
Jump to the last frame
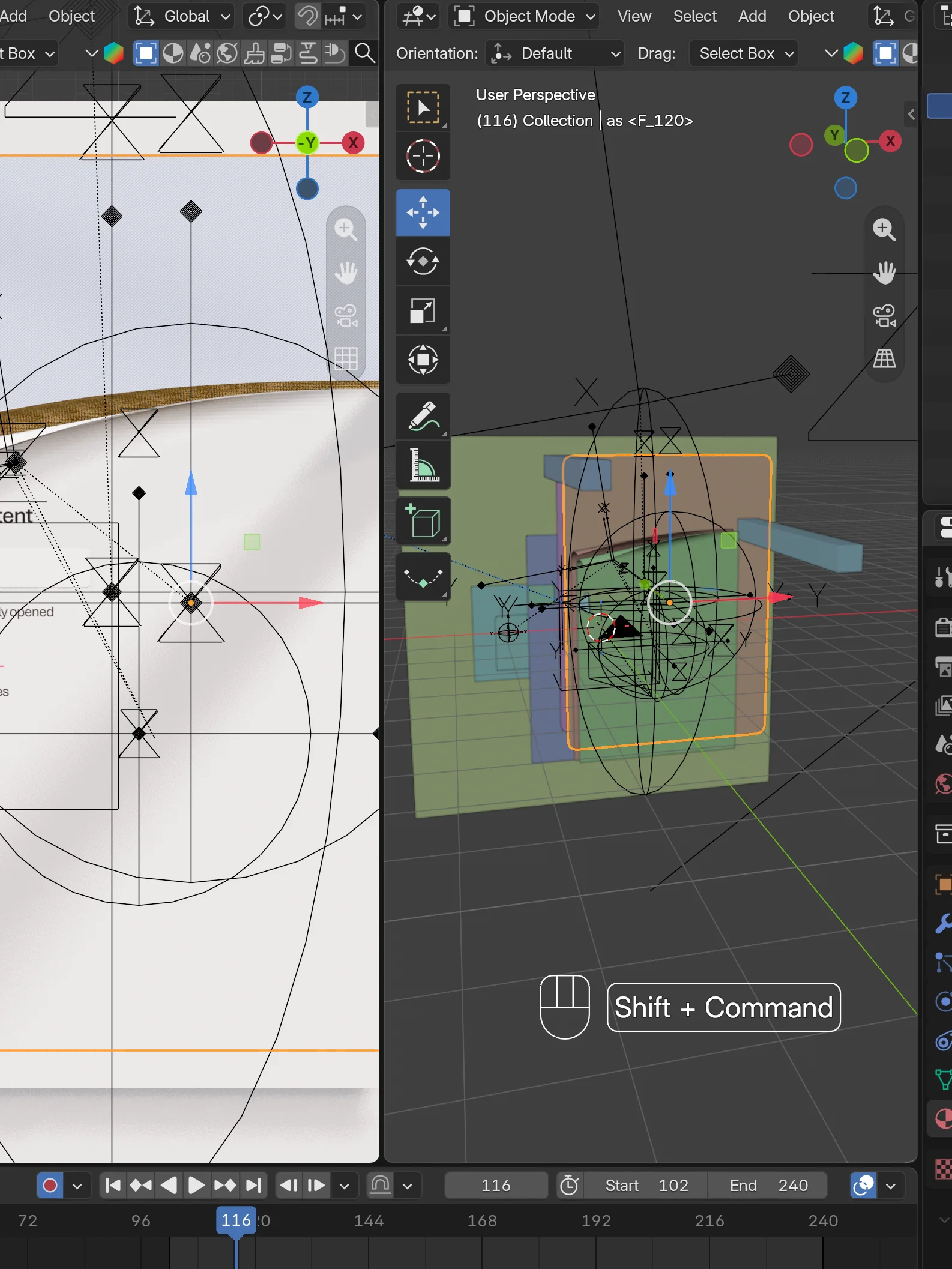(254, 1185)
